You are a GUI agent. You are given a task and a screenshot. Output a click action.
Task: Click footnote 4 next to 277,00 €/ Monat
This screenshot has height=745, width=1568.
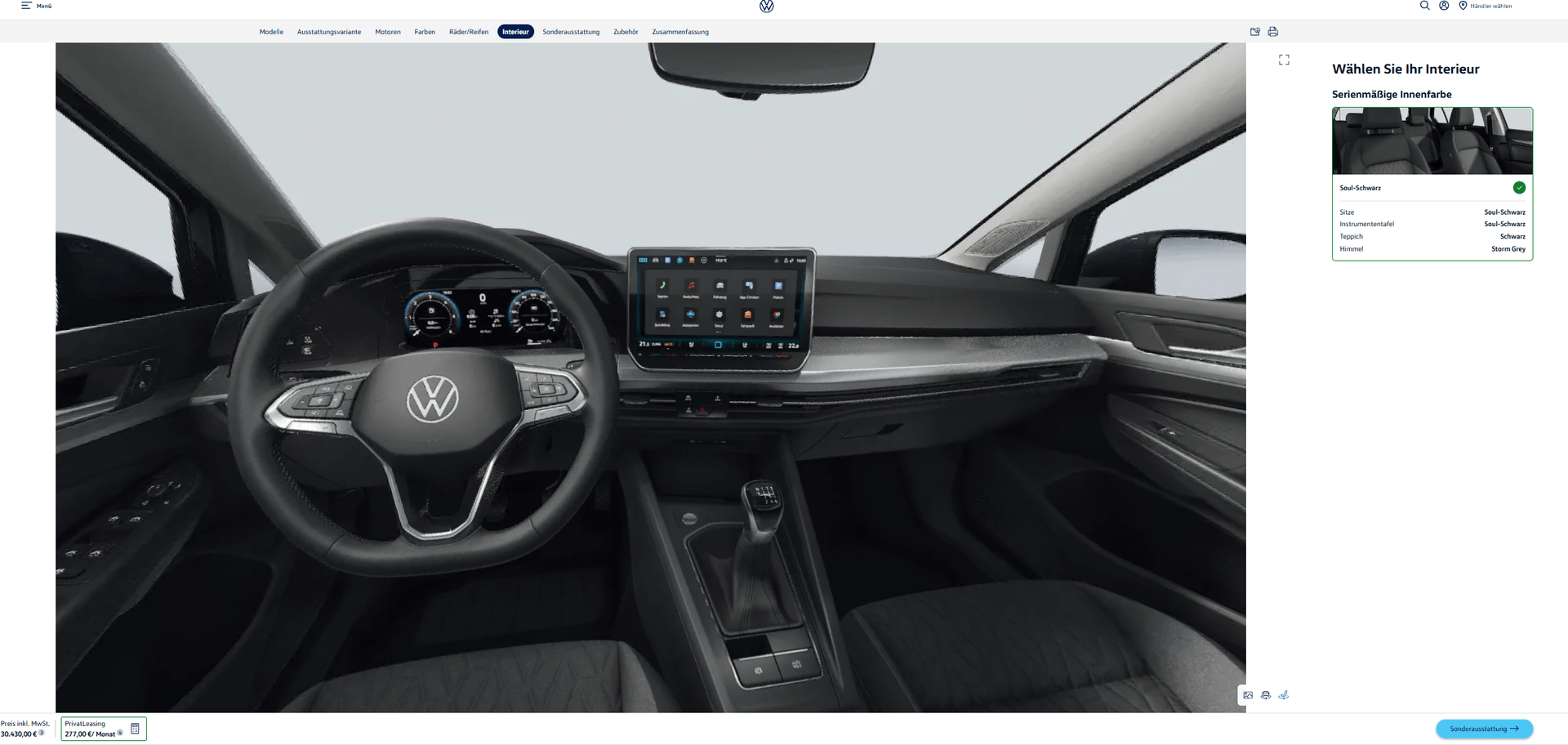[x=120, y=732]
